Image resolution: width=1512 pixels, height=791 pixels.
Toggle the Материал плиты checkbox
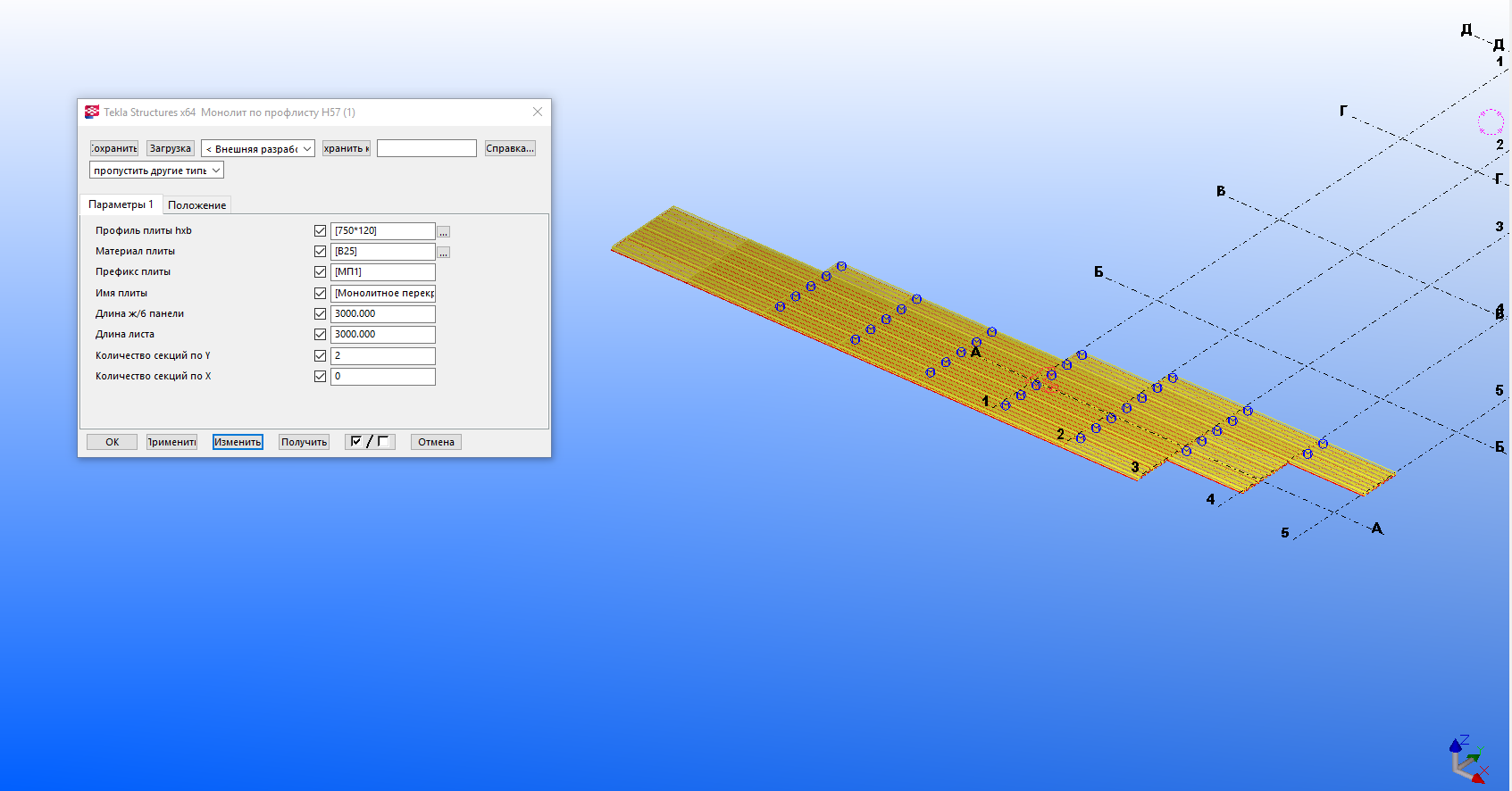[x=320, y=252]
